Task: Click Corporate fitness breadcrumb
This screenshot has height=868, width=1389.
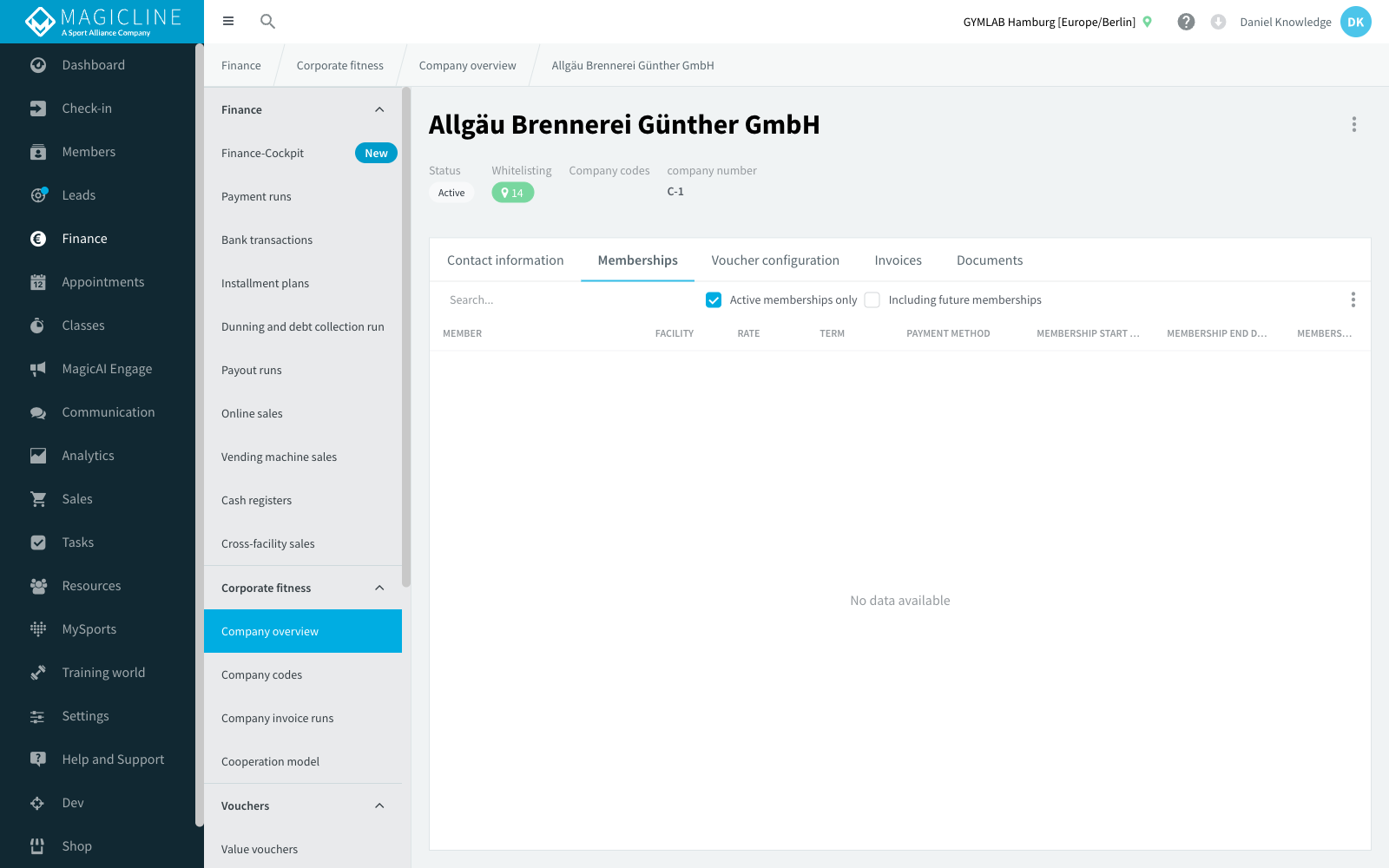Action: point(339,65)
